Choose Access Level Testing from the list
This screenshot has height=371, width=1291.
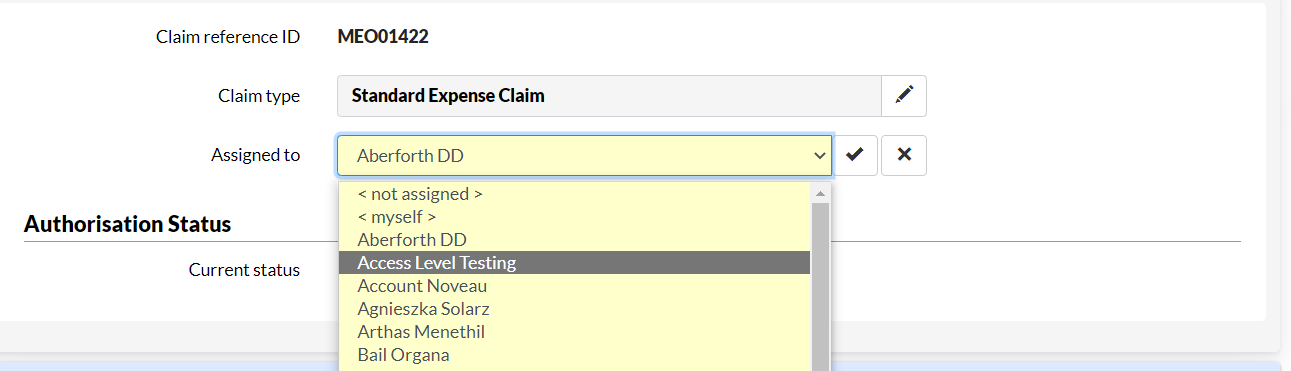(574, 263)
